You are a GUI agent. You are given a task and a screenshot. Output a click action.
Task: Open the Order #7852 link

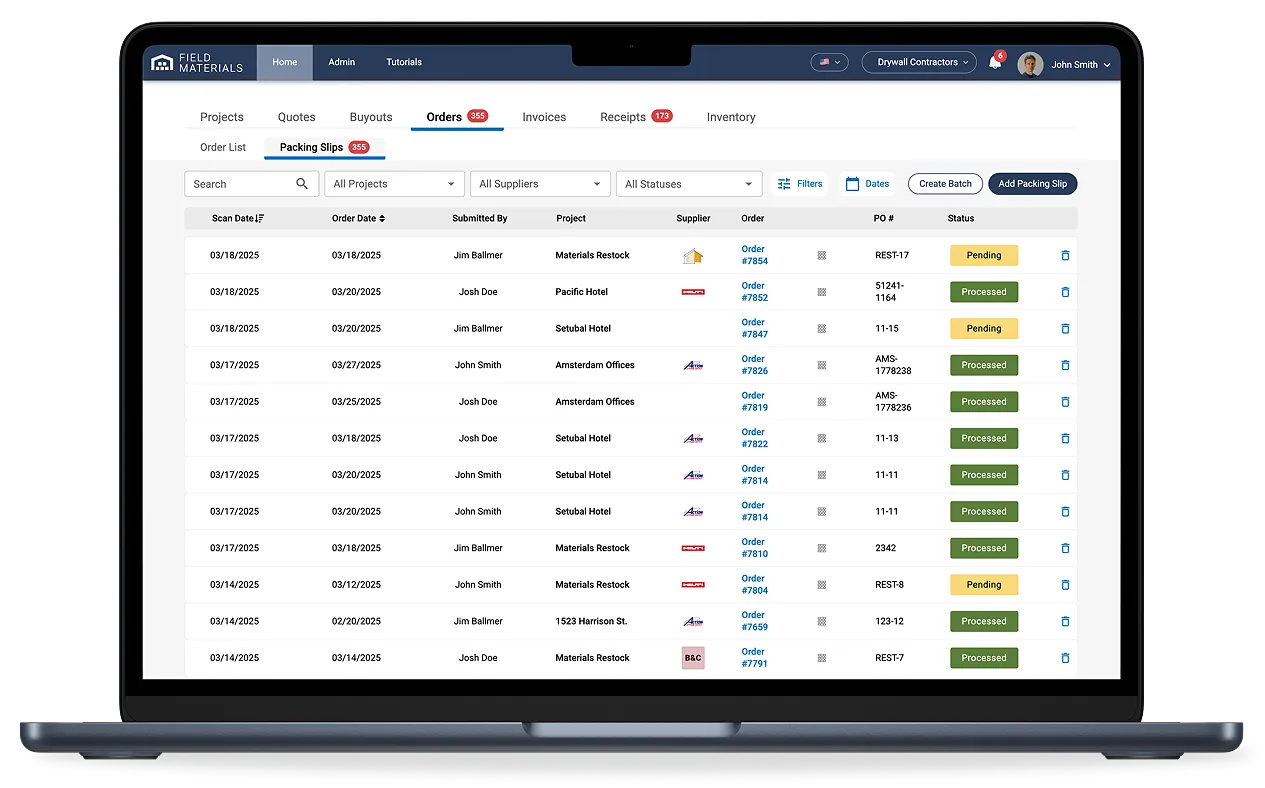pos(754,292)
